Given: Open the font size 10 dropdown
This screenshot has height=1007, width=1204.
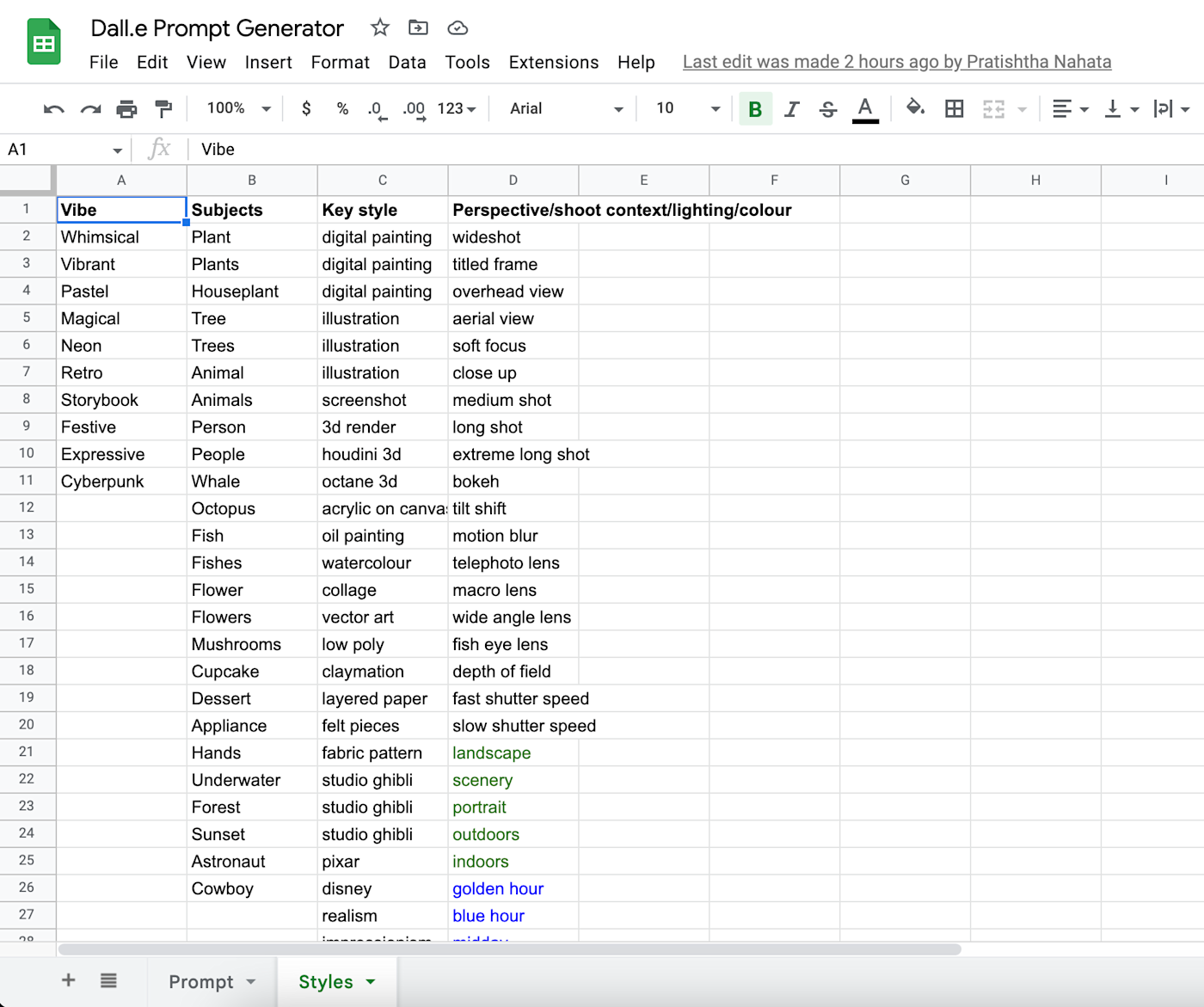Looking at the screenshot, I should pos(688,108).
